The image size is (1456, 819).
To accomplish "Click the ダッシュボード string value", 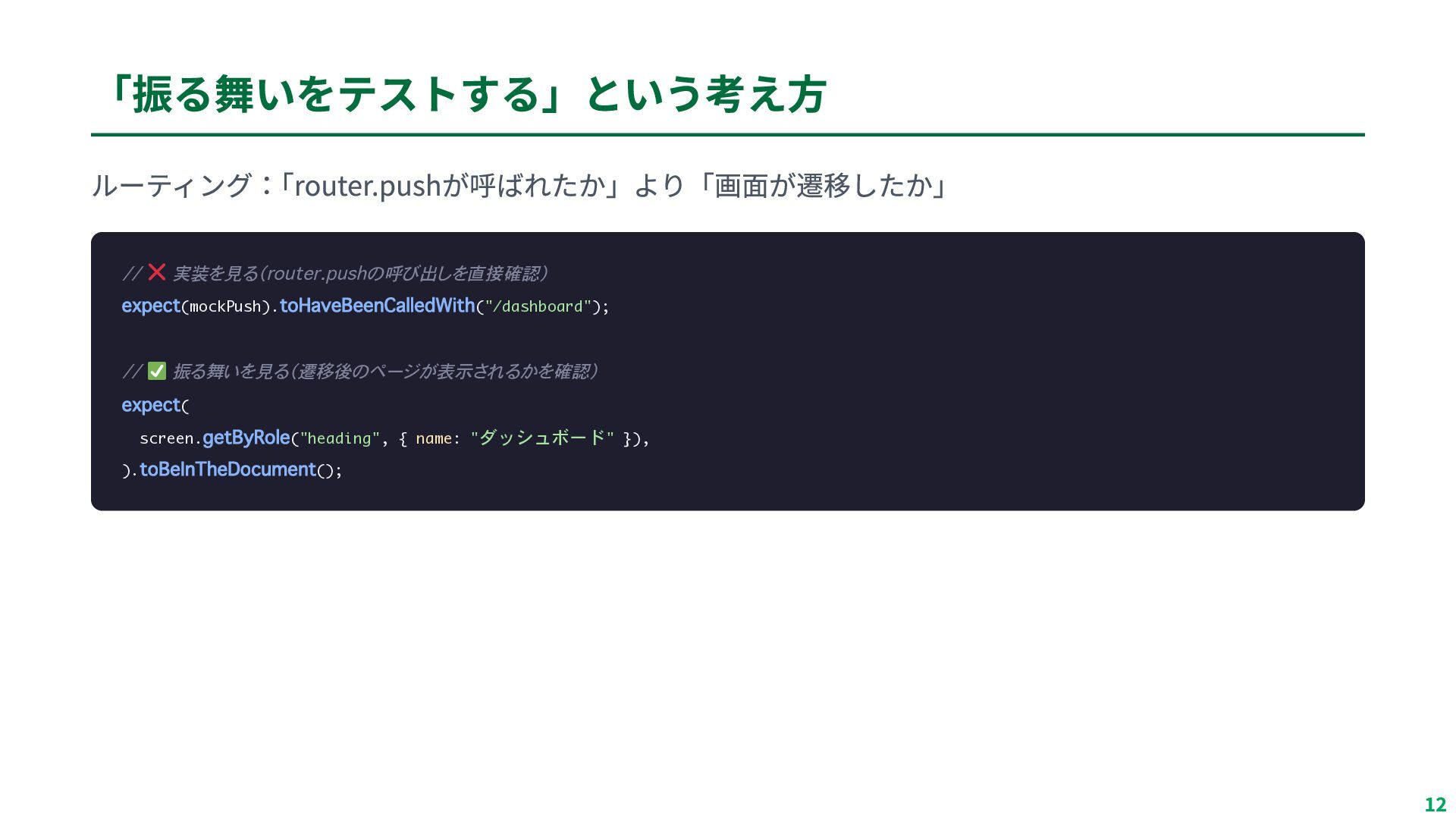I will (541, 438).
